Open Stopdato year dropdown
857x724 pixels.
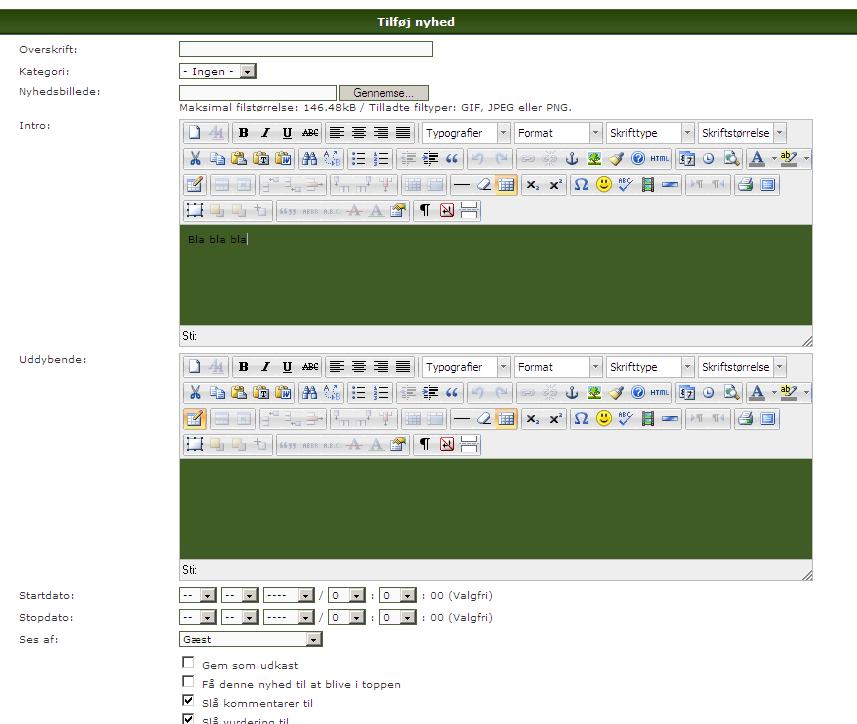tap(289, 617)
